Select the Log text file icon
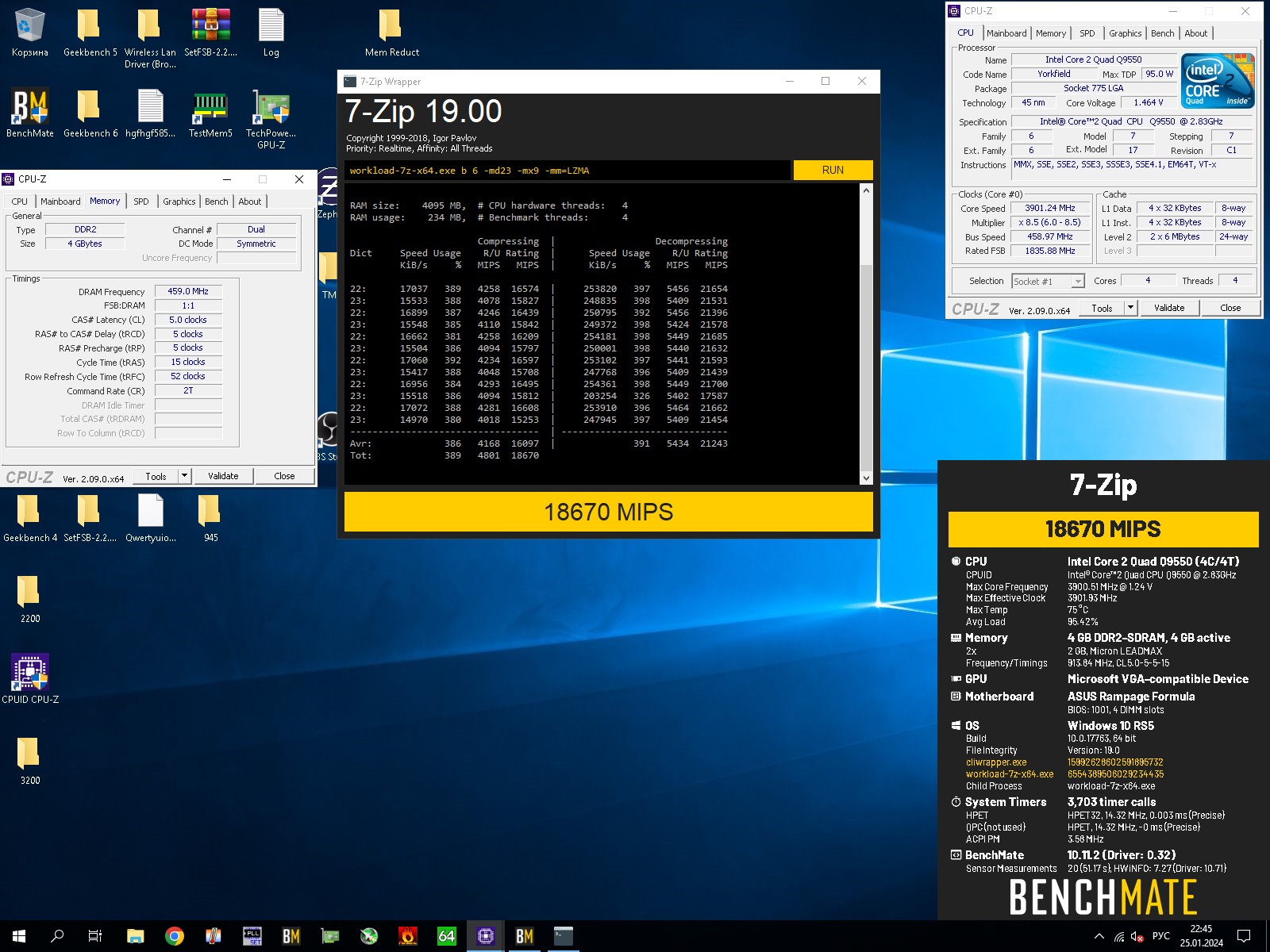The image size is (1270, 952). click(x=271, y=33)
